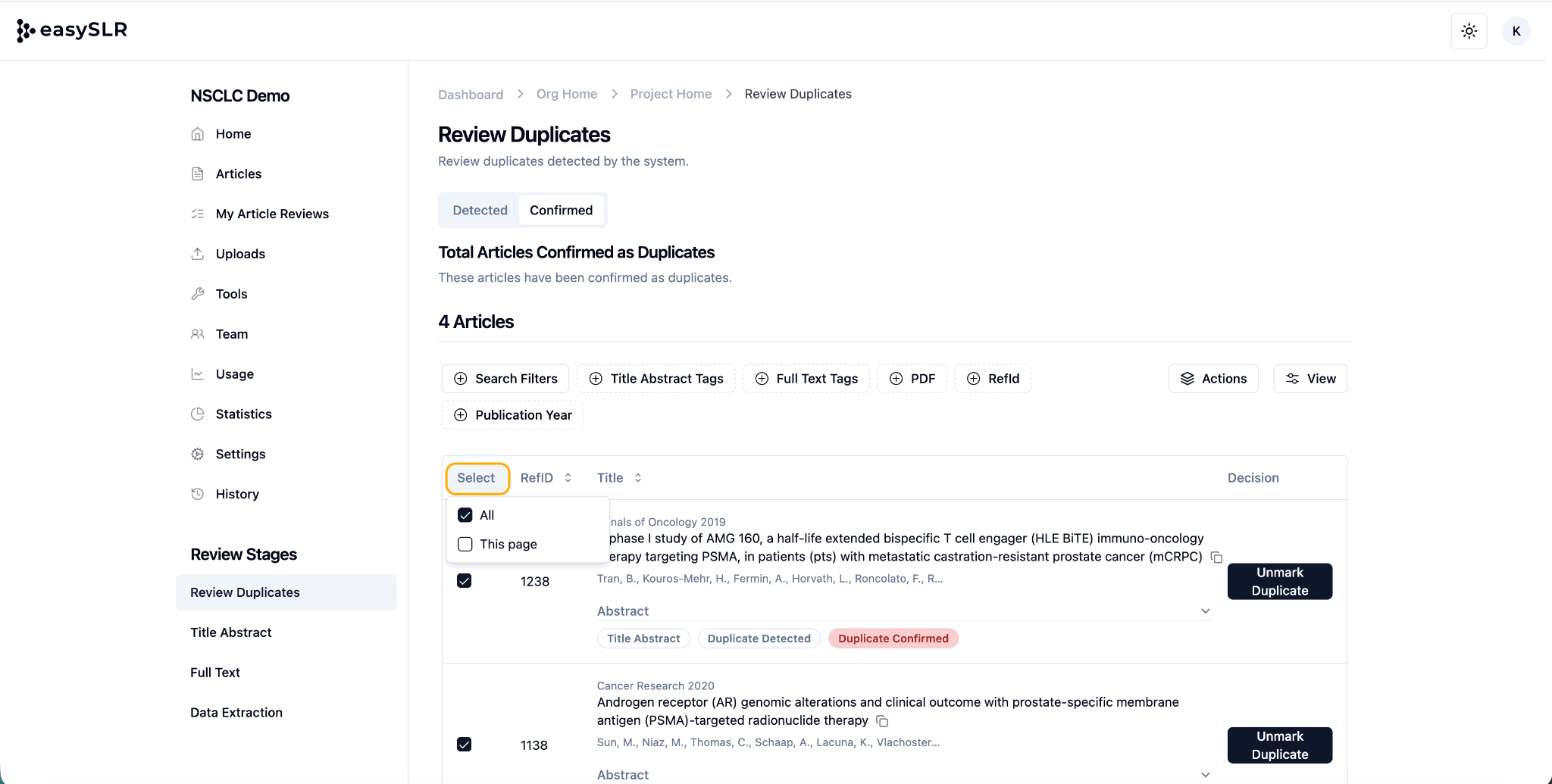1552x784 pixels.
Task: Unmark Duplicate for article 1138
Action: click(x=1279, y=745)
